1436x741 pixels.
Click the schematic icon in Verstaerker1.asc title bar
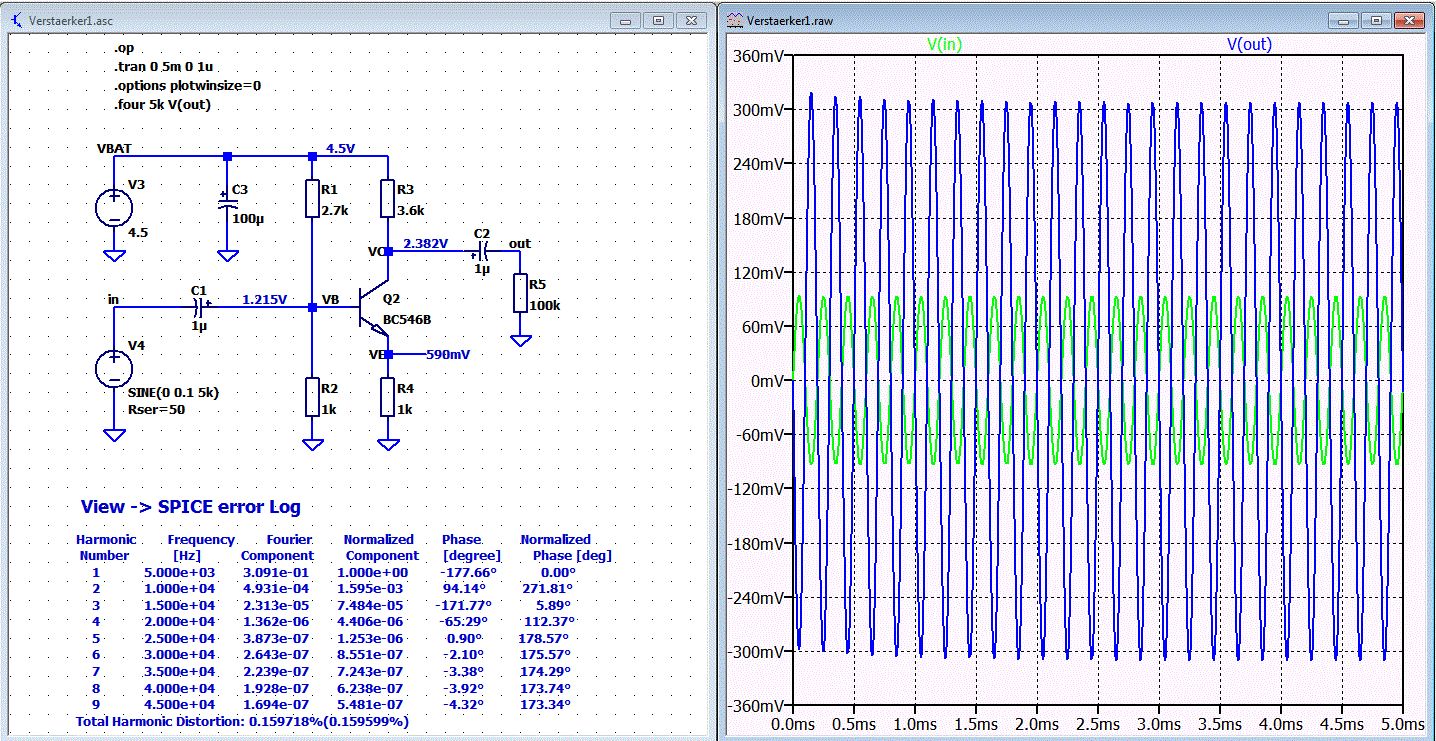click(17, 20)
